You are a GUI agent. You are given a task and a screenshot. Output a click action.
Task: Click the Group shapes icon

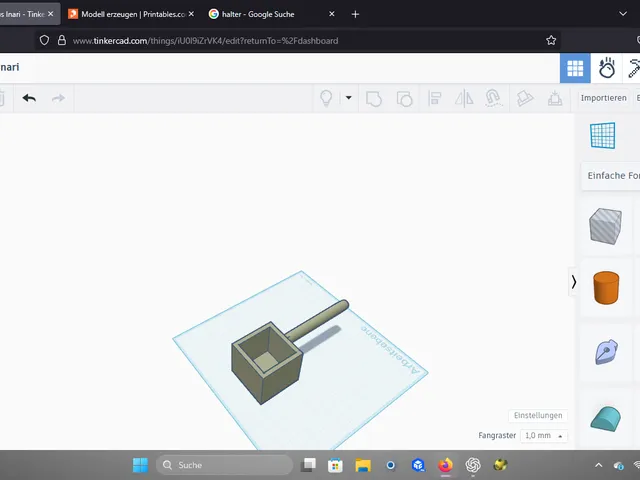pos(373,98)
